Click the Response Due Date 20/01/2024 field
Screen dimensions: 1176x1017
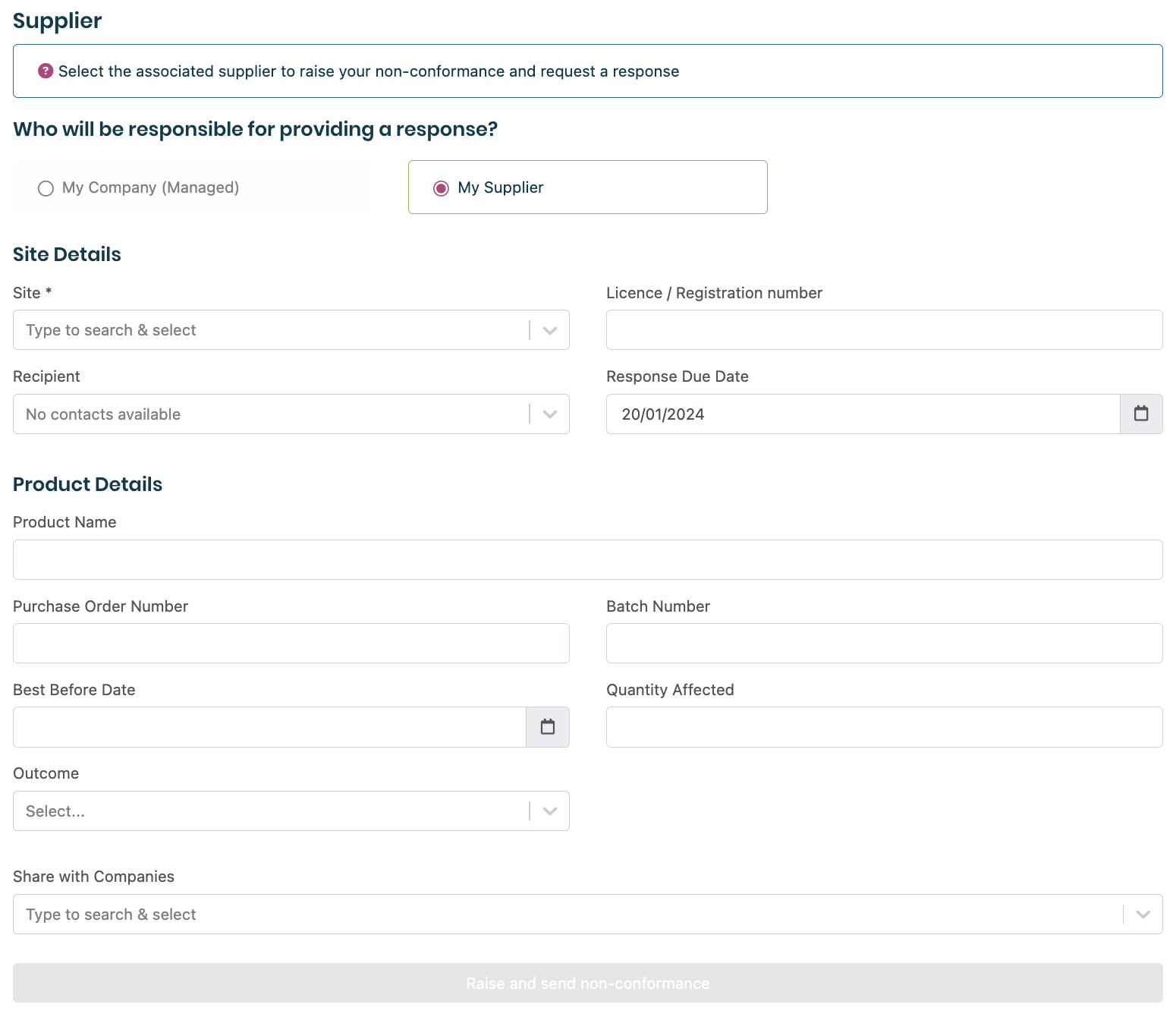point(862,414)
